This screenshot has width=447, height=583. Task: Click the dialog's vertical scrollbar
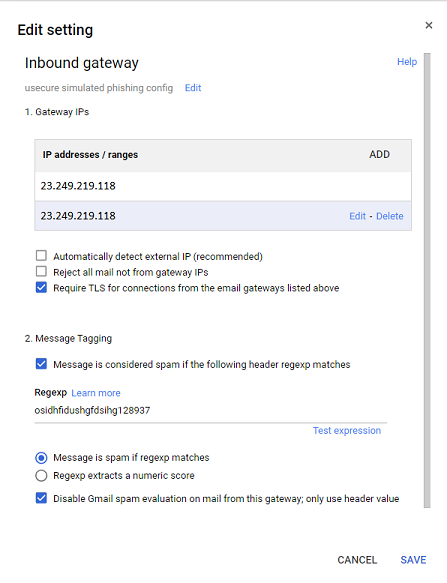coord(427,280)
